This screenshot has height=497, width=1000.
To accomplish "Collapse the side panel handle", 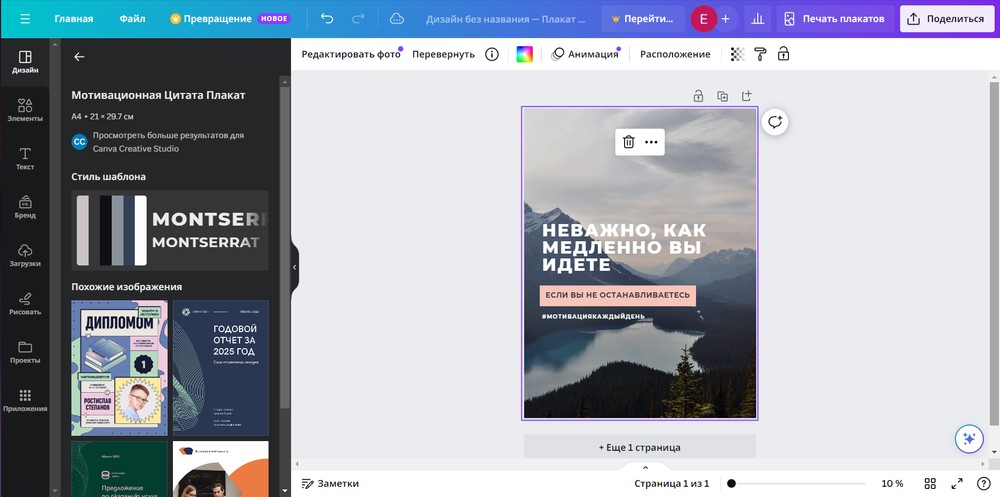I will [x=294, y=267].
